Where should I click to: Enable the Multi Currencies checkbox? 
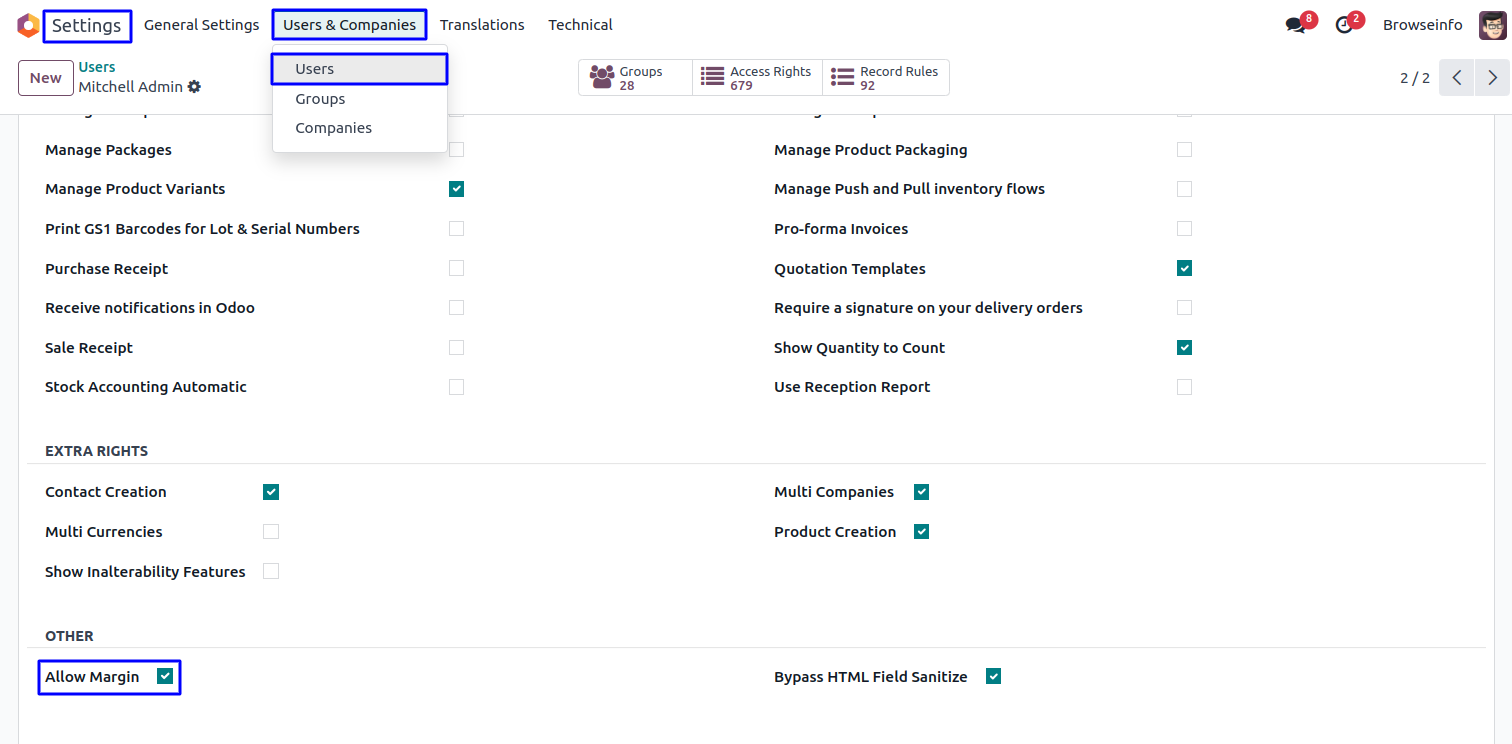271,532
